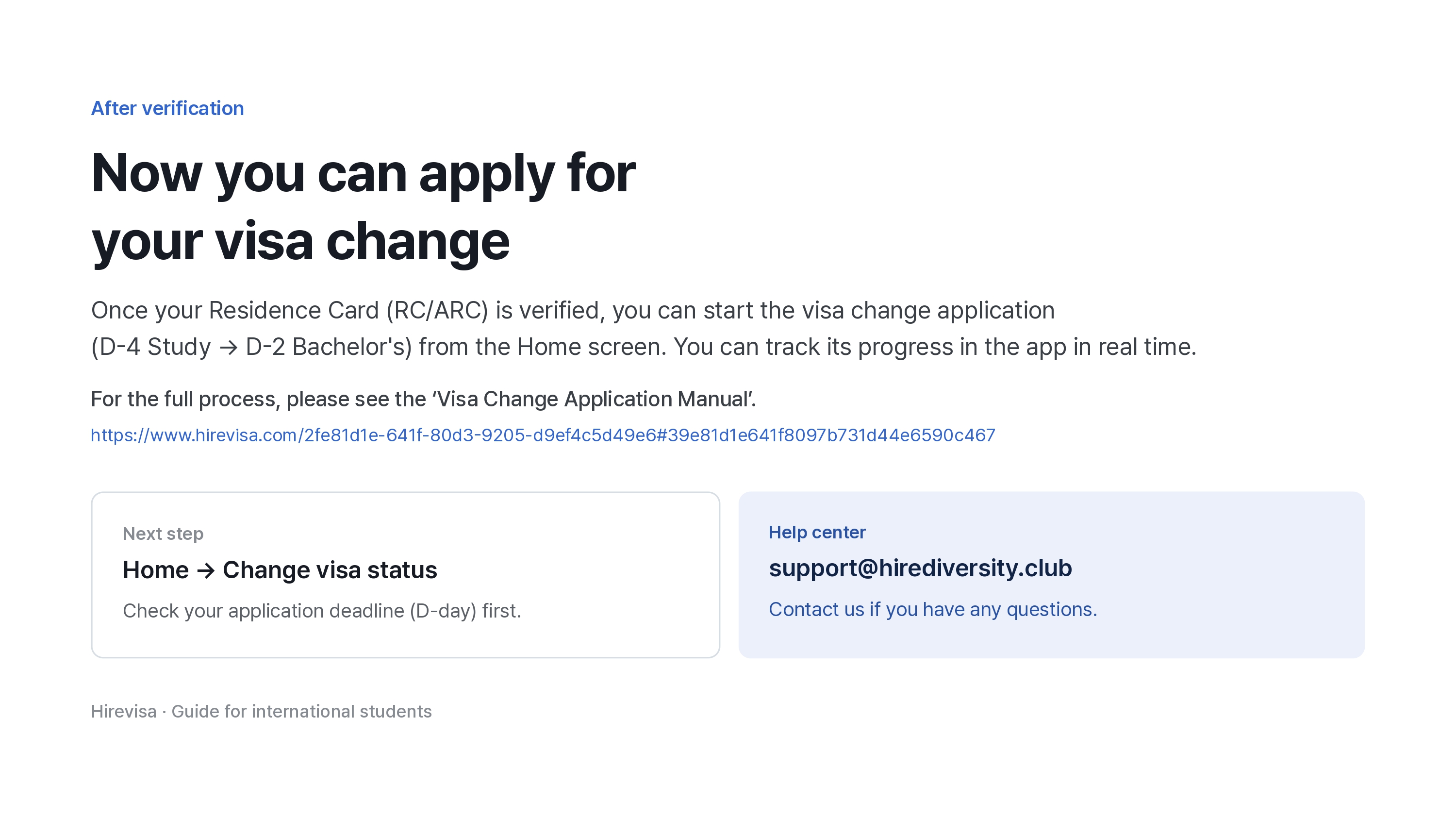Click the support@hirediversity.club email address
The height and width of the screenshot is (819, 1456).
(x=920, y=568)
